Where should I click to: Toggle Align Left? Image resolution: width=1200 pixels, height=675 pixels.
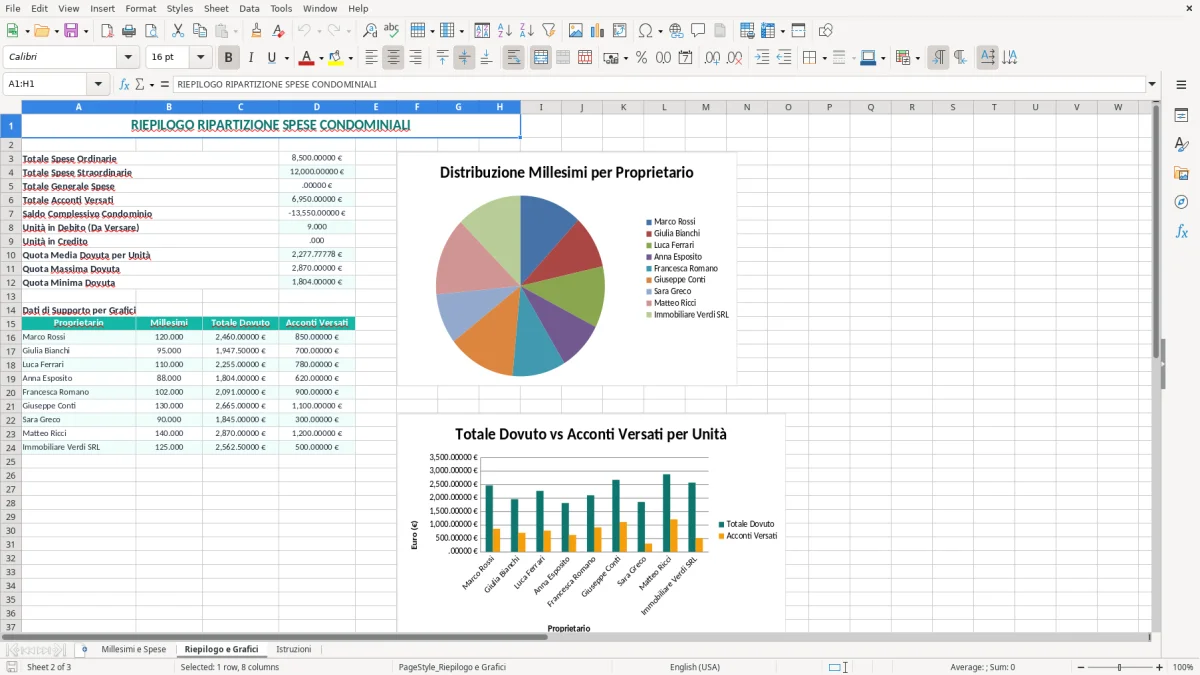[x=371, y=58]
